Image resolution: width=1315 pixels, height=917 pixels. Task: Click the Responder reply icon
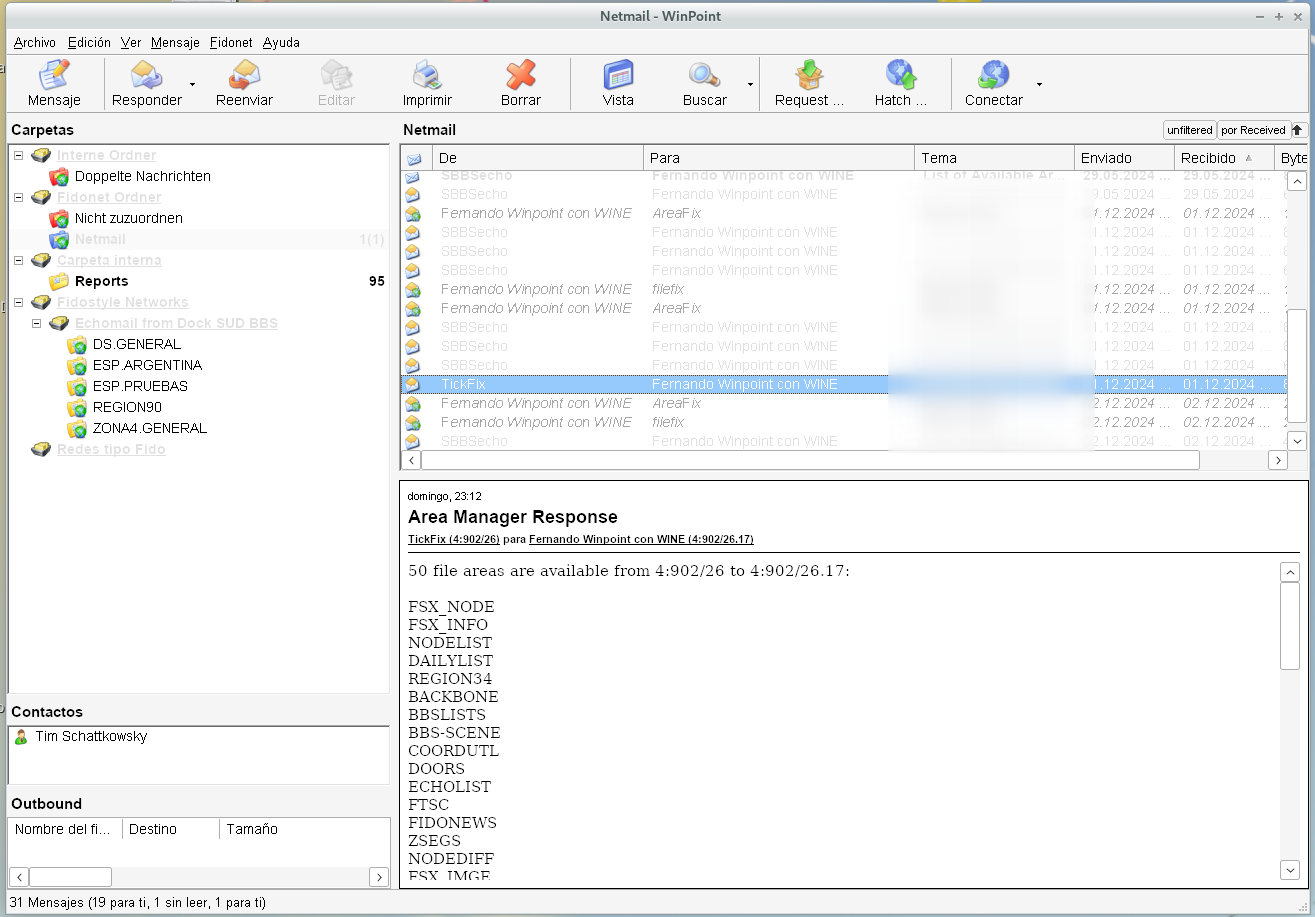coord(146,76)
